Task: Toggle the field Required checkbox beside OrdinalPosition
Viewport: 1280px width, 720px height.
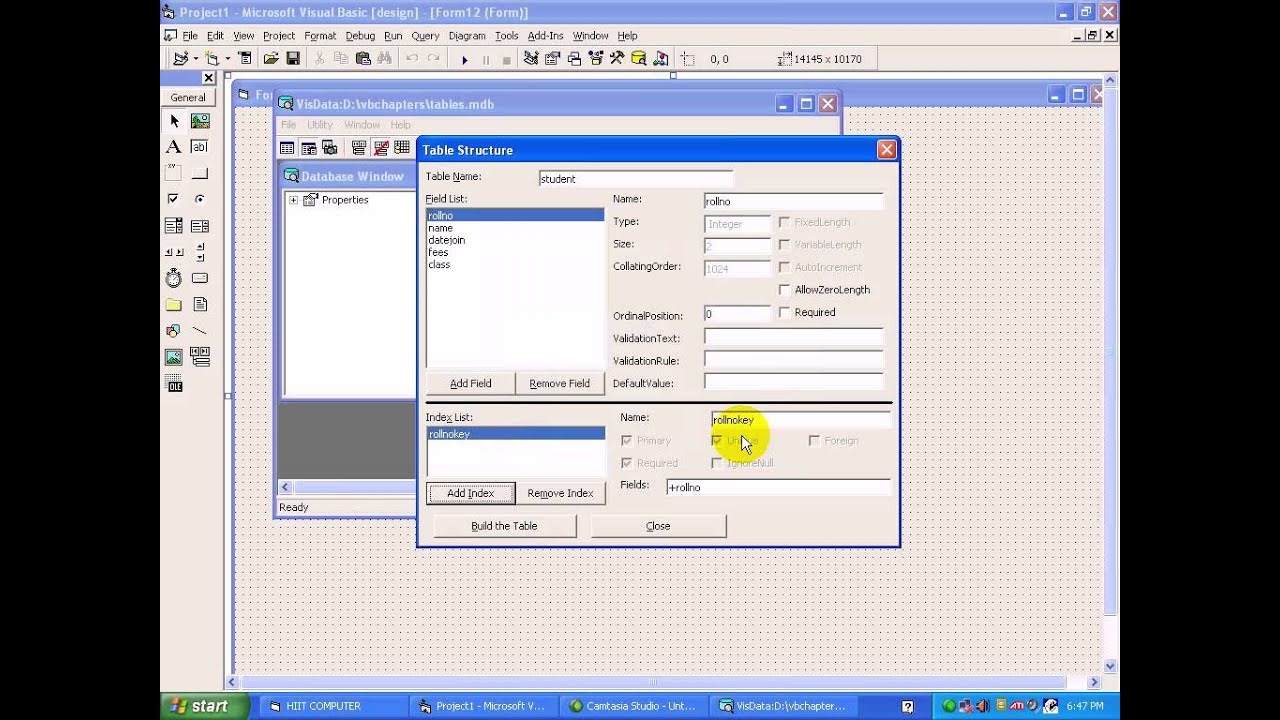Action: click(x=785, y=313)
